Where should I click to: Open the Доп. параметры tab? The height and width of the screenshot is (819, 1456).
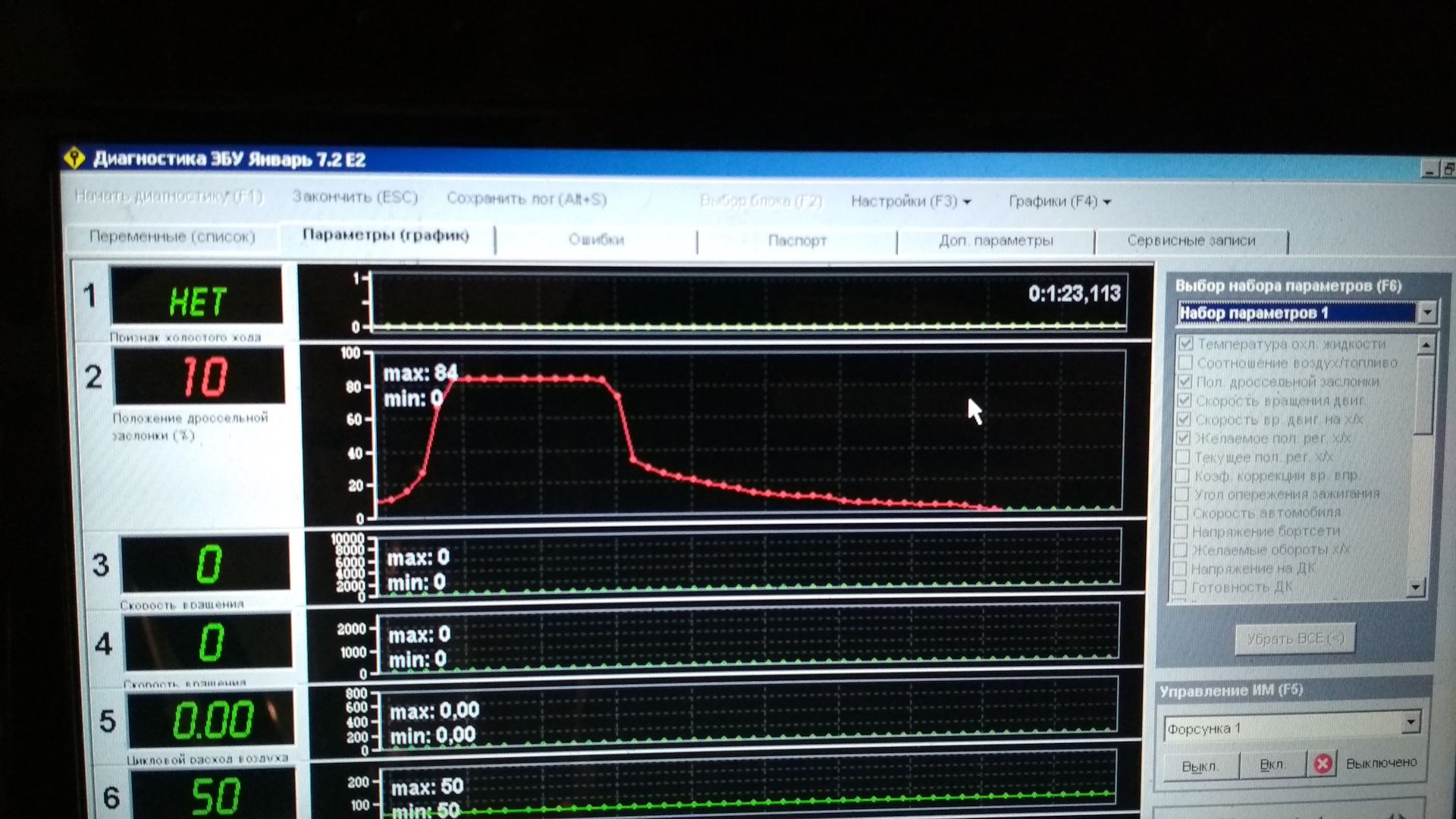(995, 241)
